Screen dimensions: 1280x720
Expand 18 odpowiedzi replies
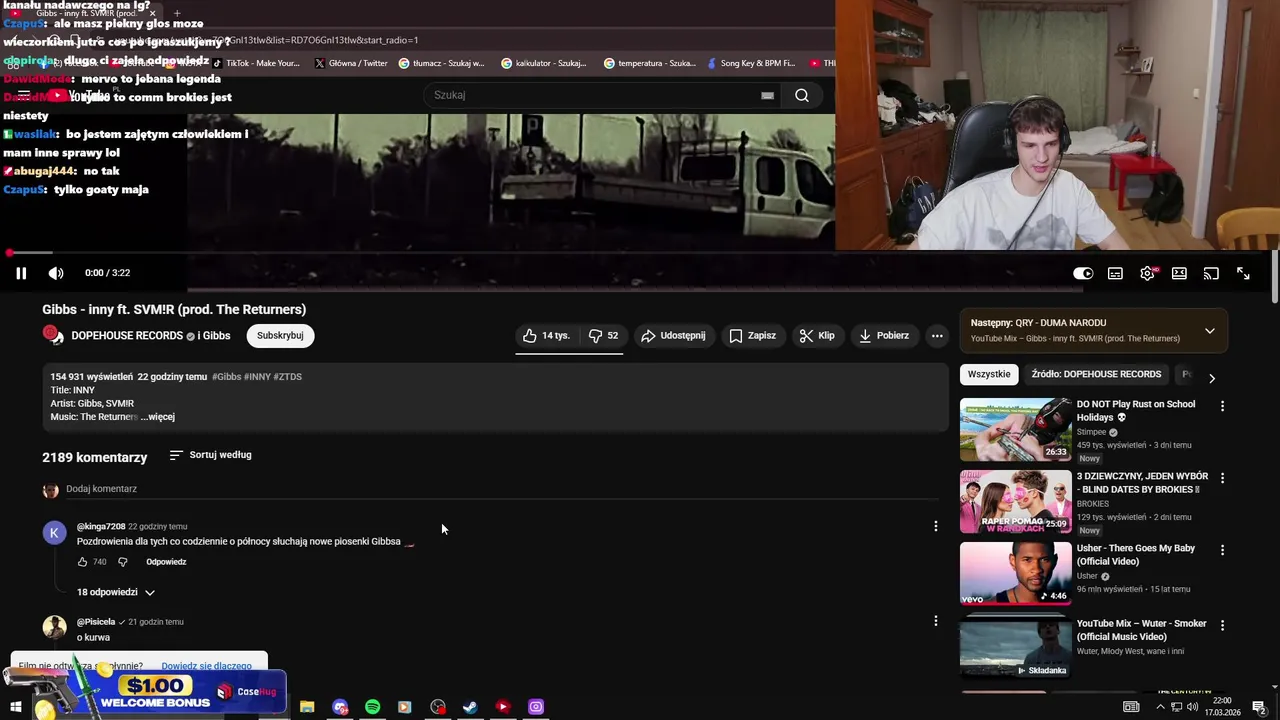point(116,592)
